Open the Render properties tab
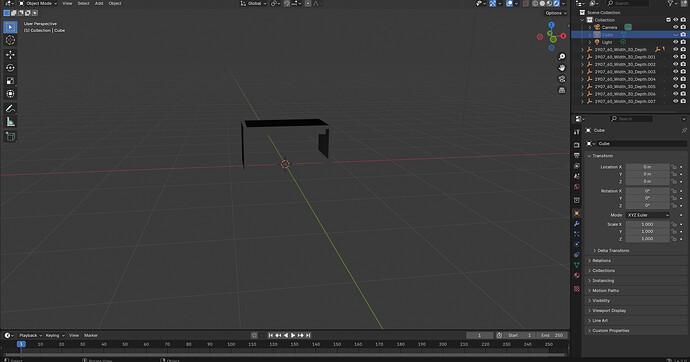This screenshot has width=690, height=362. click(576, 145)
